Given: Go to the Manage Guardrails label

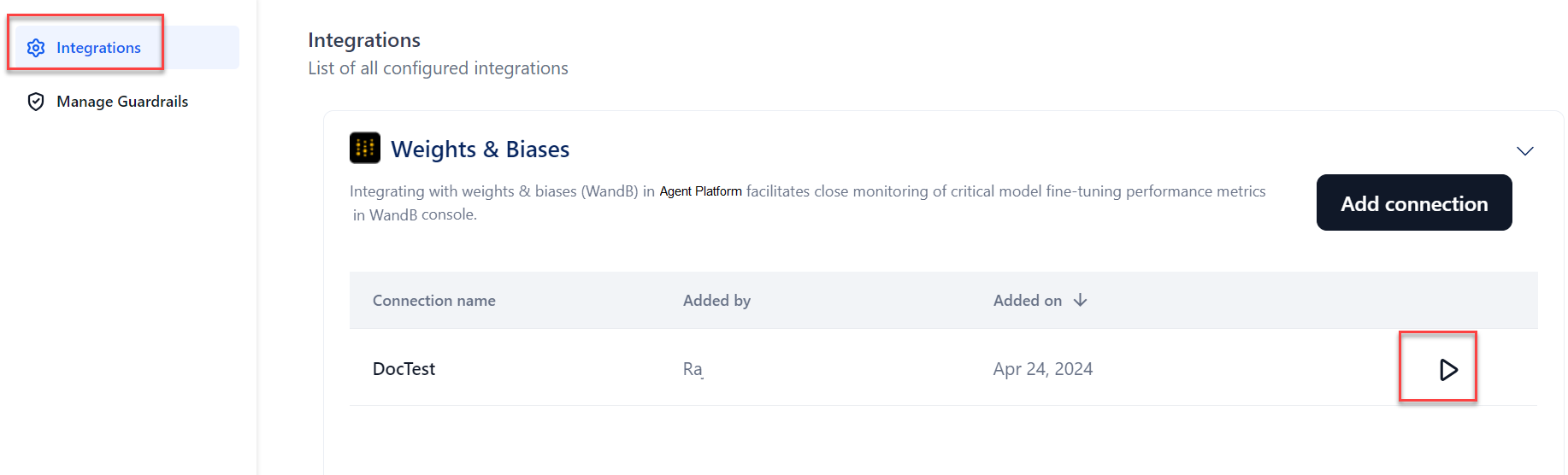Looking at the screenshot, I should click(122, 102).
